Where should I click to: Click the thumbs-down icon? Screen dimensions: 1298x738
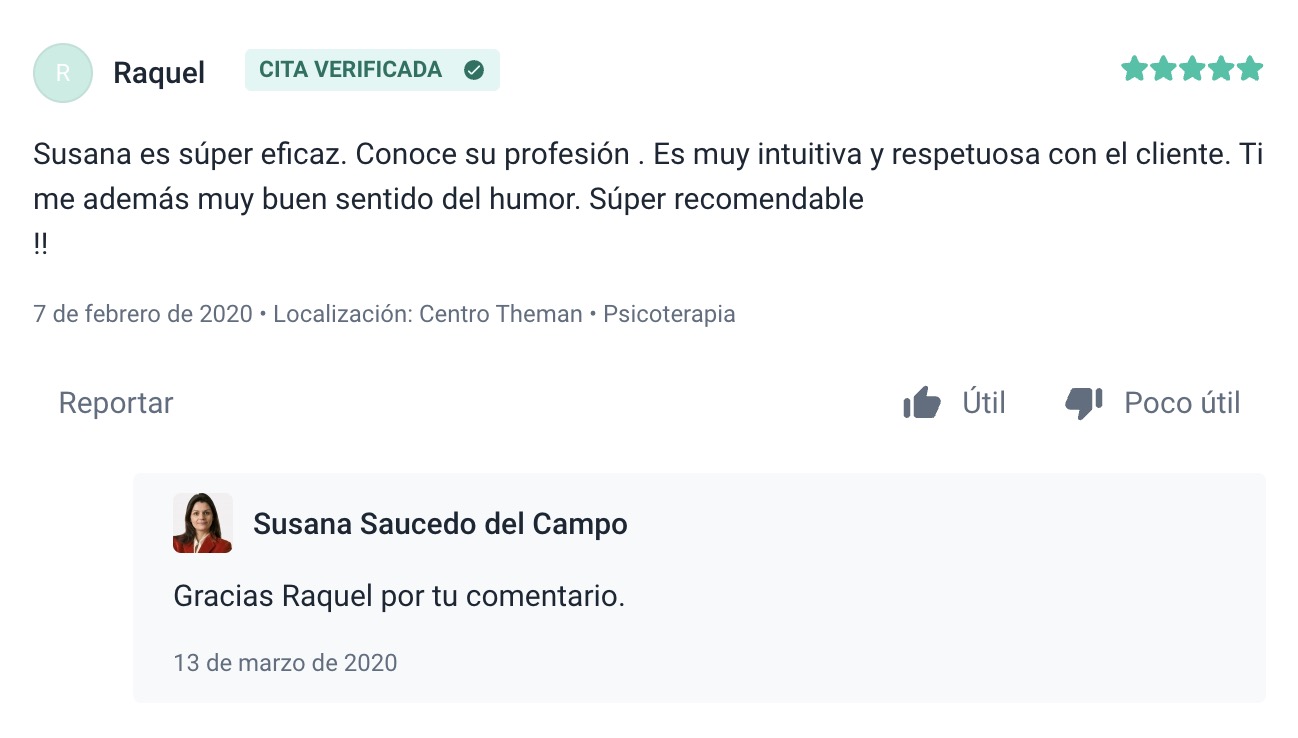1083,403
